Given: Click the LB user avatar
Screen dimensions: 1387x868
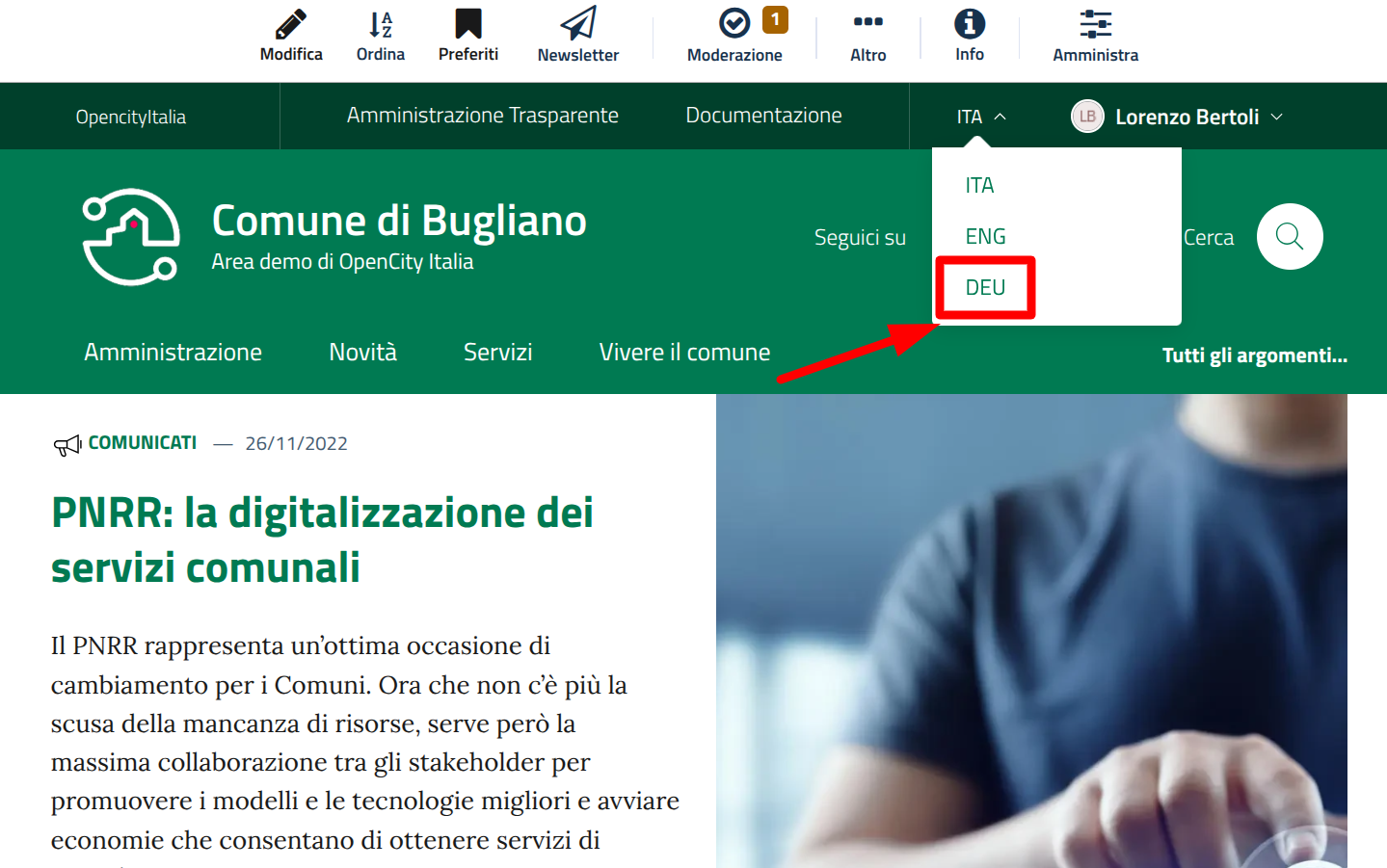Looking at the screenshot, I should tap(1087, 117).
